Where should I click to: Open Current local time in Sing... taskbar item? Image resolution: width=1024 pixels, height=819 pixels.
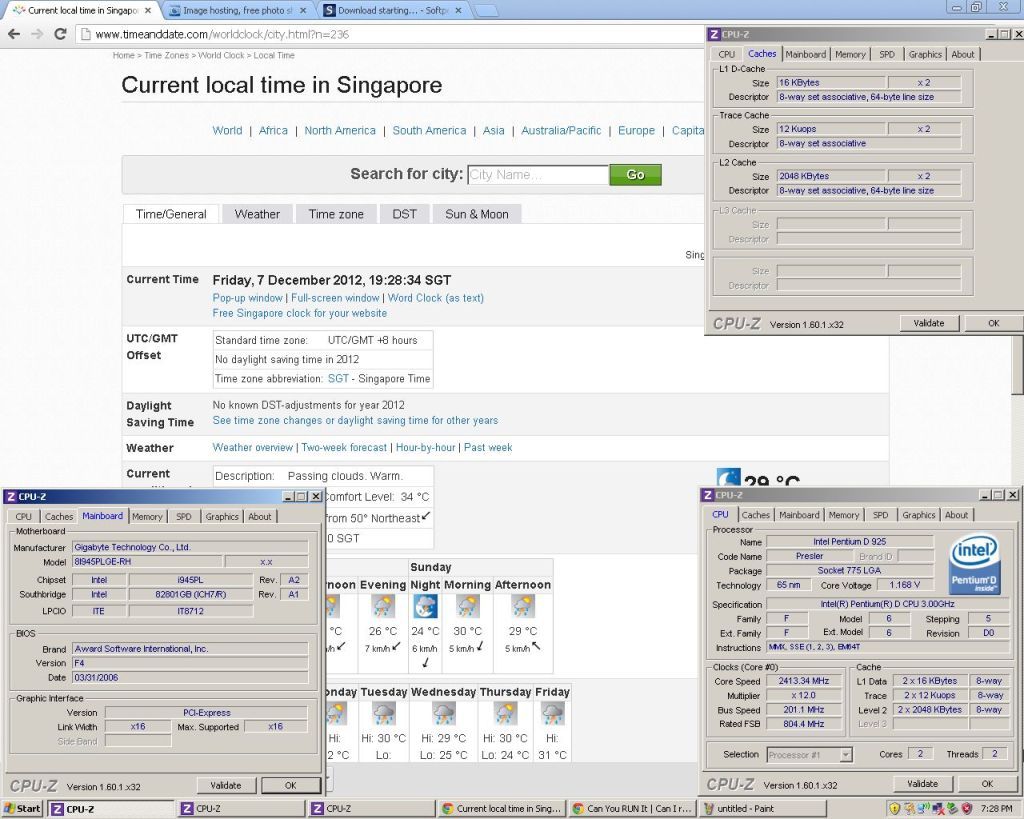point(502,809)
